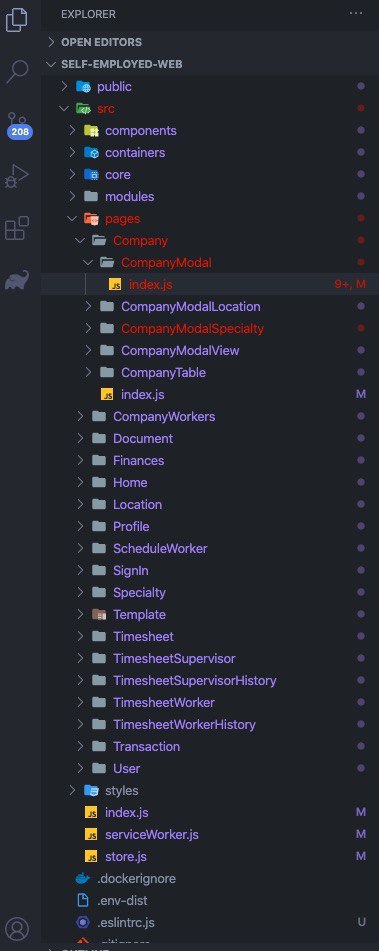Expand the Finances folder chevron
379x951 pixels.
(x=81, y=460)
